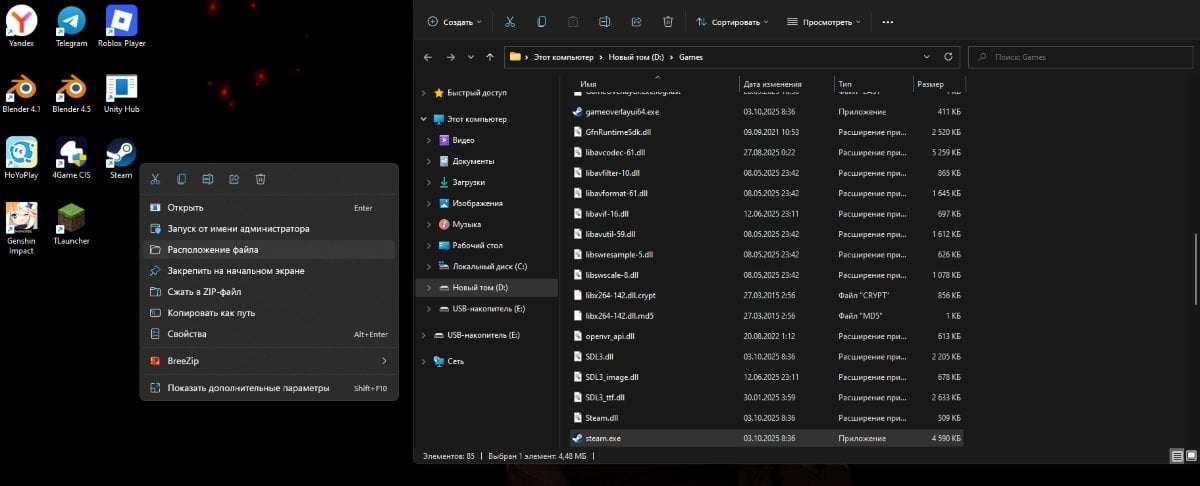Screen dimensions: 1200x486
Task: Click the Refresh button beside the address bar
Action: click(947, 57)
